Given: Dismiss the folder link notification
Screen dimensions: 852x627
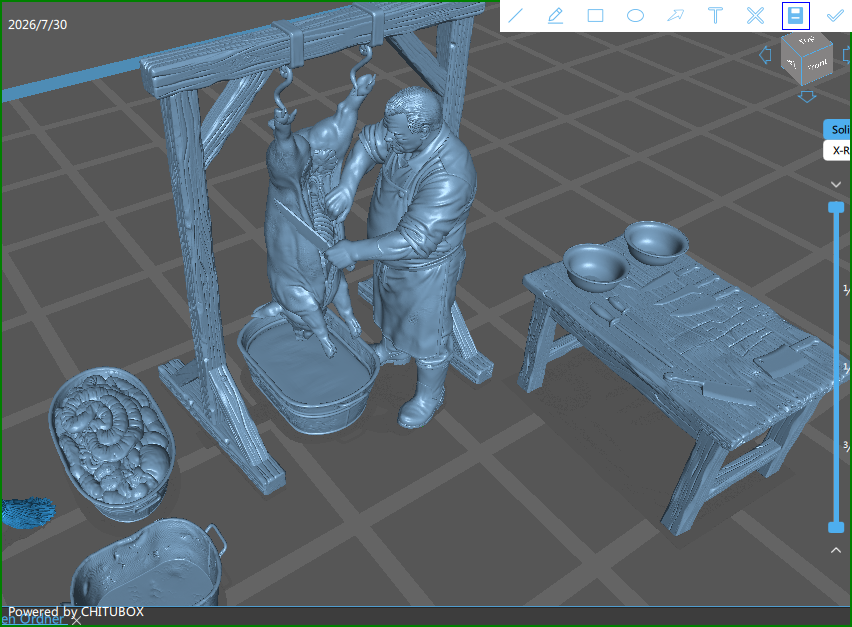Looking at the screenshot, I should 77,620.
